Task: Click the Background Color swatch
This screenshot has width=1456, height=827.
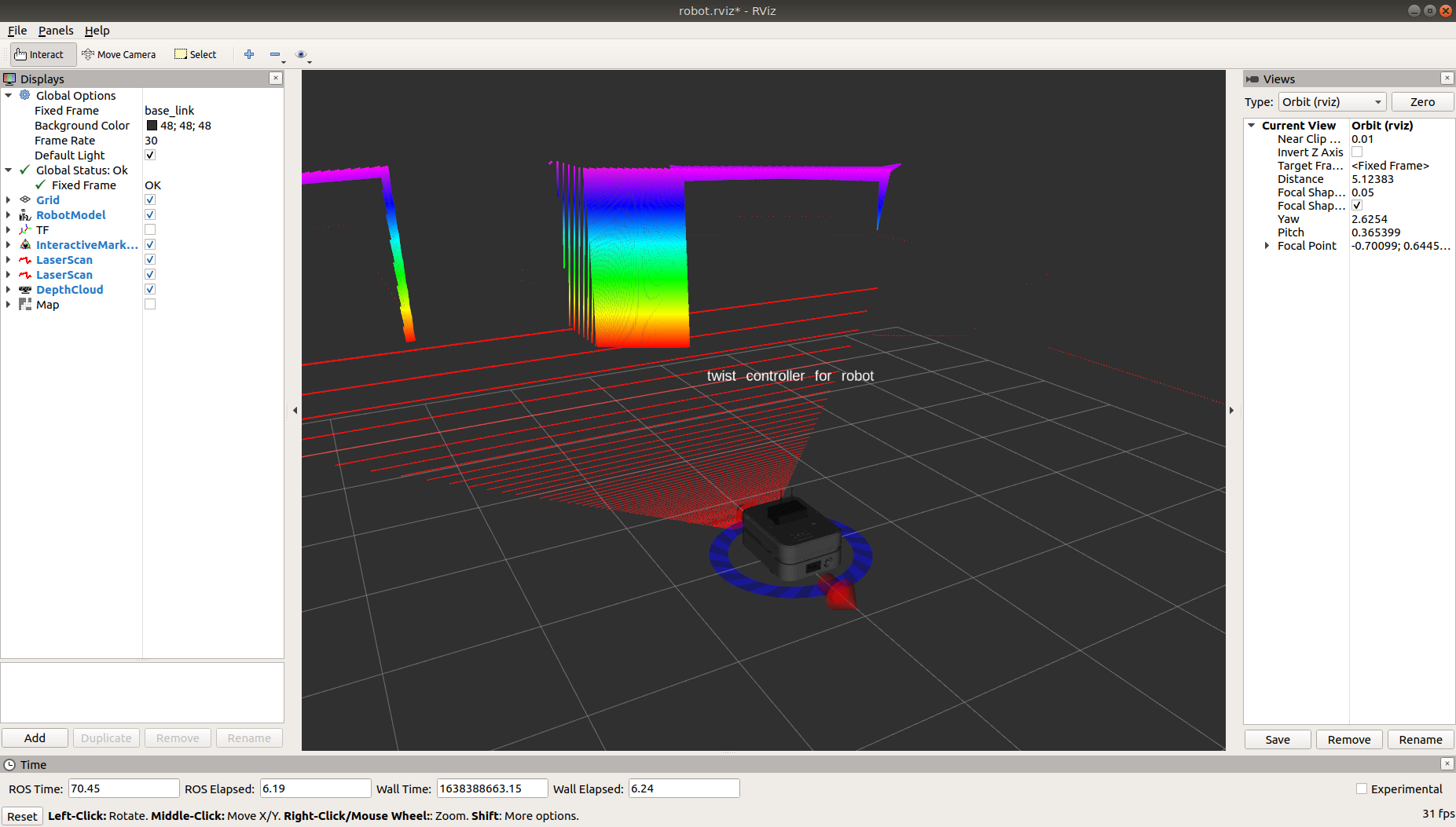Action: click(152, 126)
